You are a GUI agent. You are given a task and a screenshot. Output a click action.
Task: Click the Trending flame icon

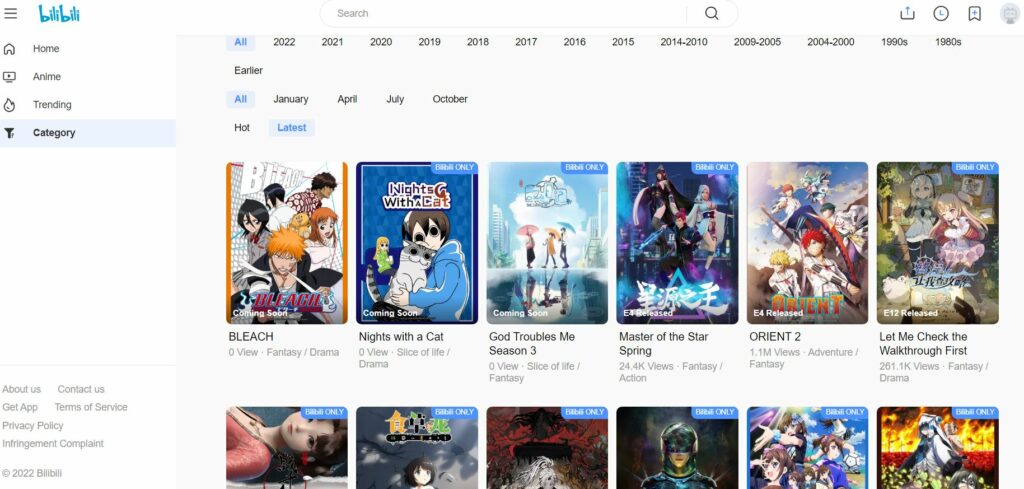coord(9,105)
